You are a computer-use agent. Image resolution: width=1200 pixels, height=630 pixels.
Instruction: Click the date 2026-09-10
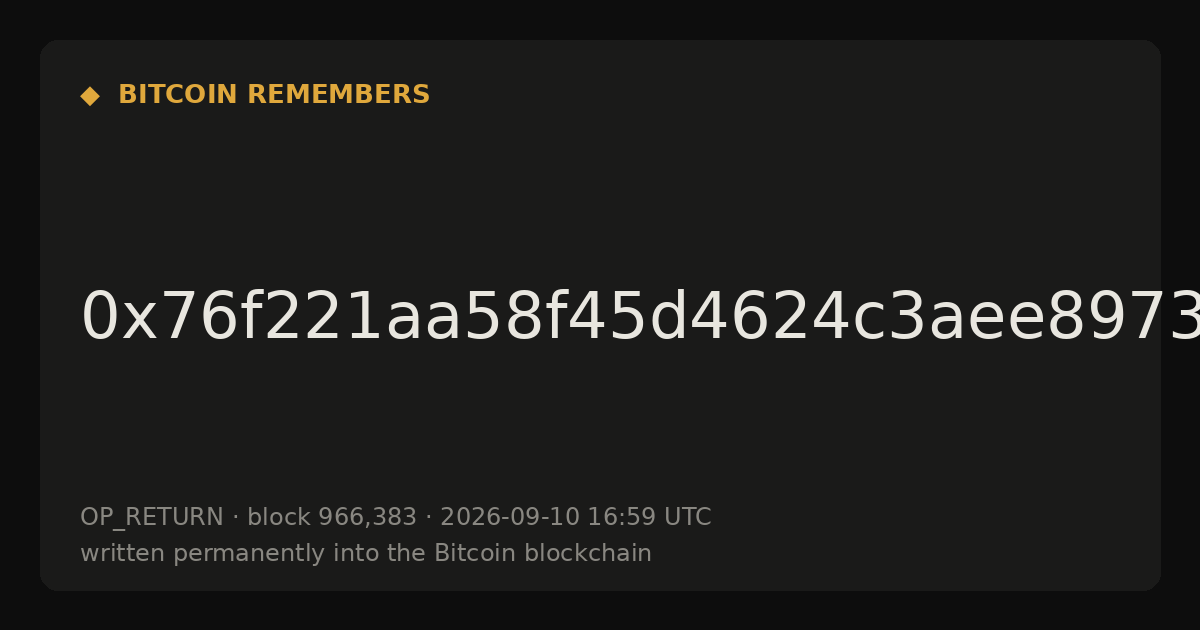510,517
